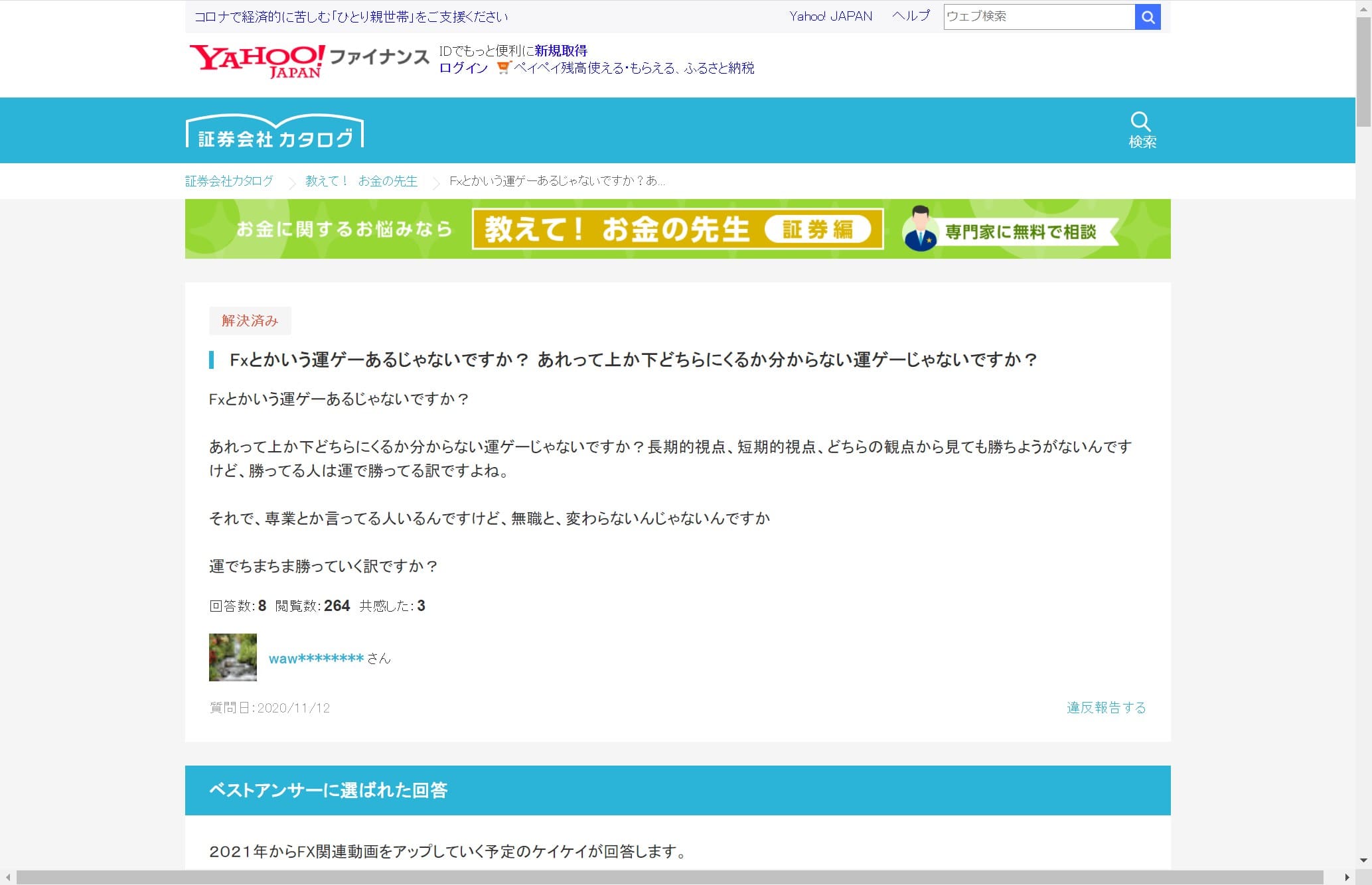Click the blue web search magnifier button

[1148, 17]
